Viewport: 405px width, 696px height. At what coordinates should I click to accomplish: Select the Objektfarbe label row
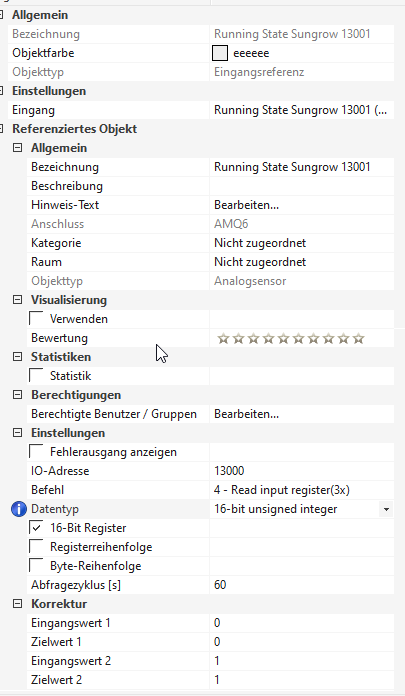(x=43, y=53)
